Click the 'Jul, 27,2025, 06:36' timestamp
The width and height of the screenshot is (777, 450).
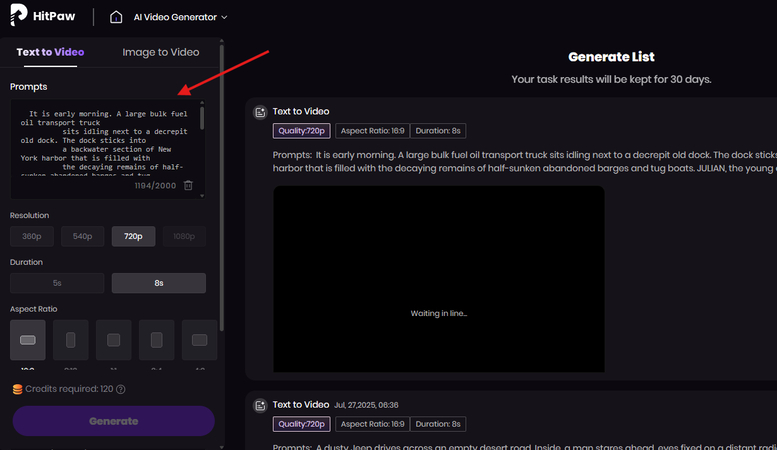point(366,405)
